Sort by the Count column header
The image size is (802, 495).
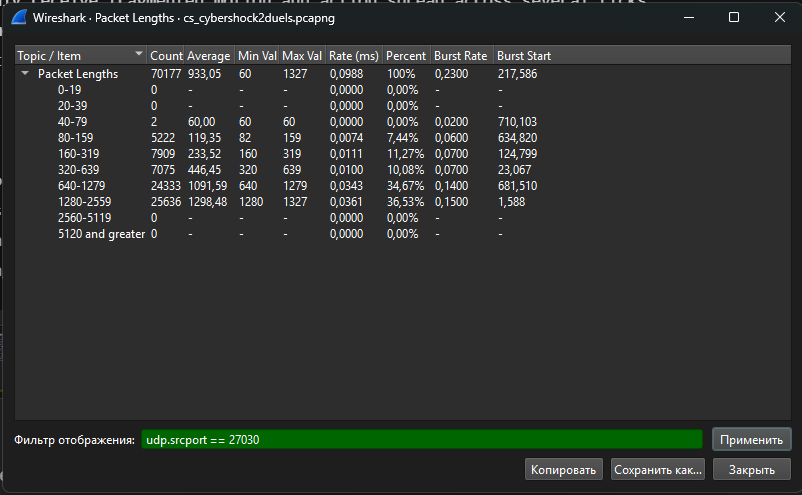click(166, 56)
